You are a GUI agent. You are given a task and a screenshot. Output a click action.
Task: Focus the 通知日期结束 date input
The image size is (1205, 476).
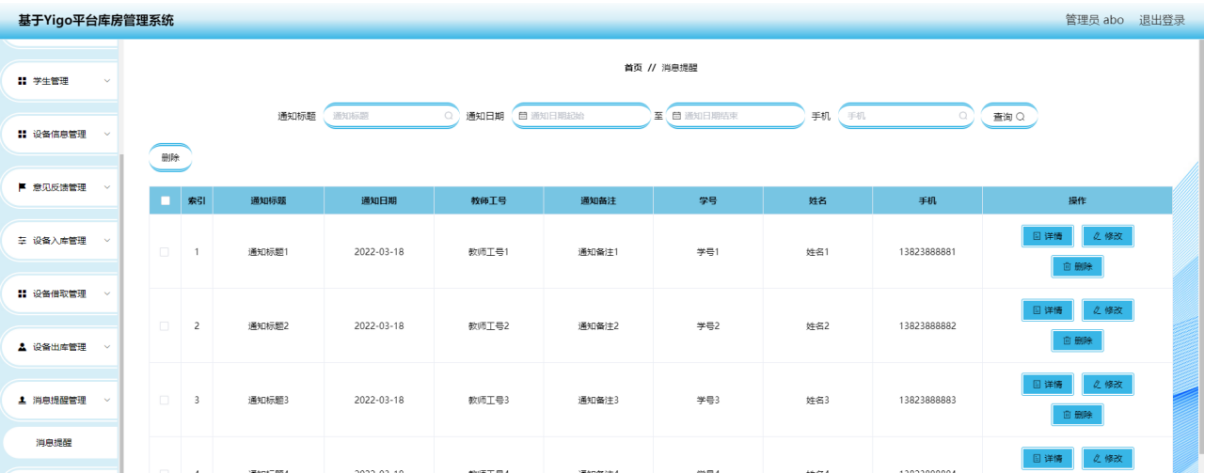click(735, 116)
